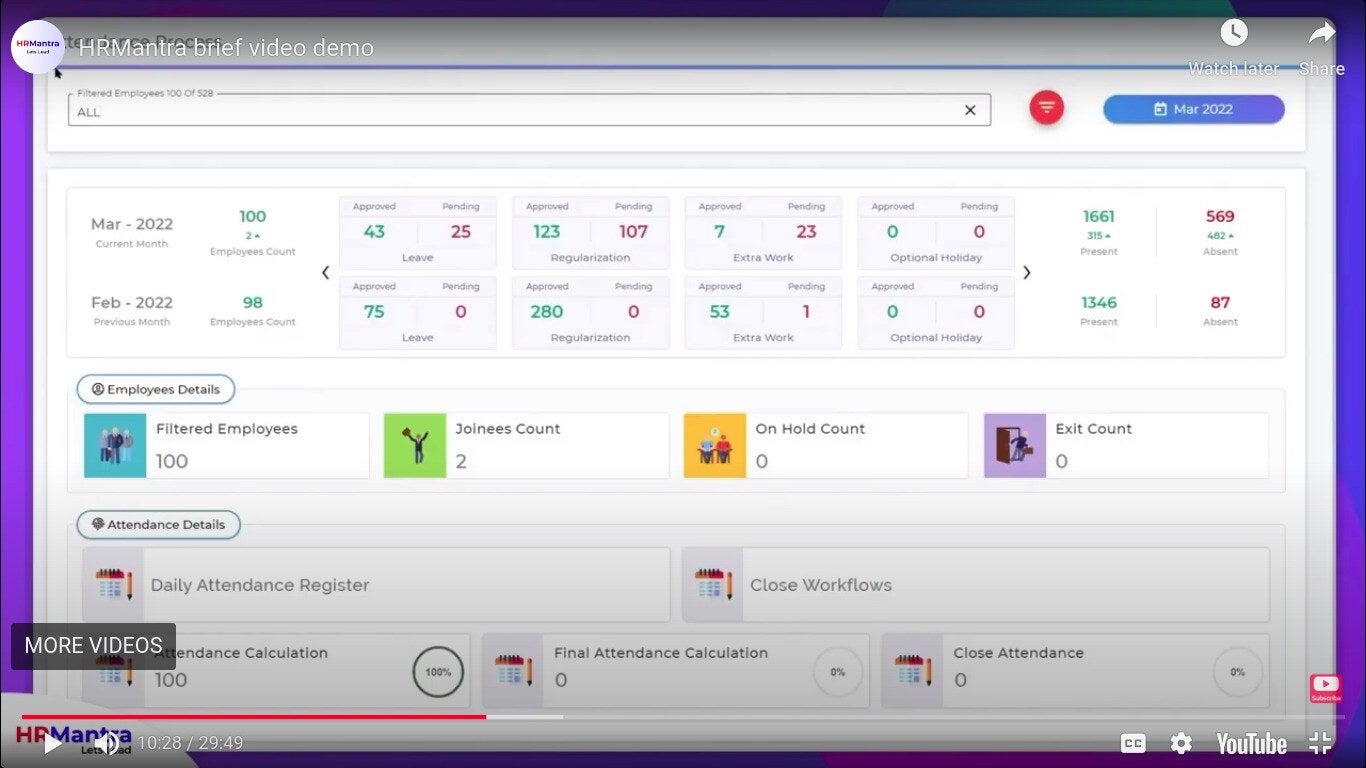This screenshot has width=1366, height=768.
Task: Click the On Hold Count label
Action: point(810,429)
